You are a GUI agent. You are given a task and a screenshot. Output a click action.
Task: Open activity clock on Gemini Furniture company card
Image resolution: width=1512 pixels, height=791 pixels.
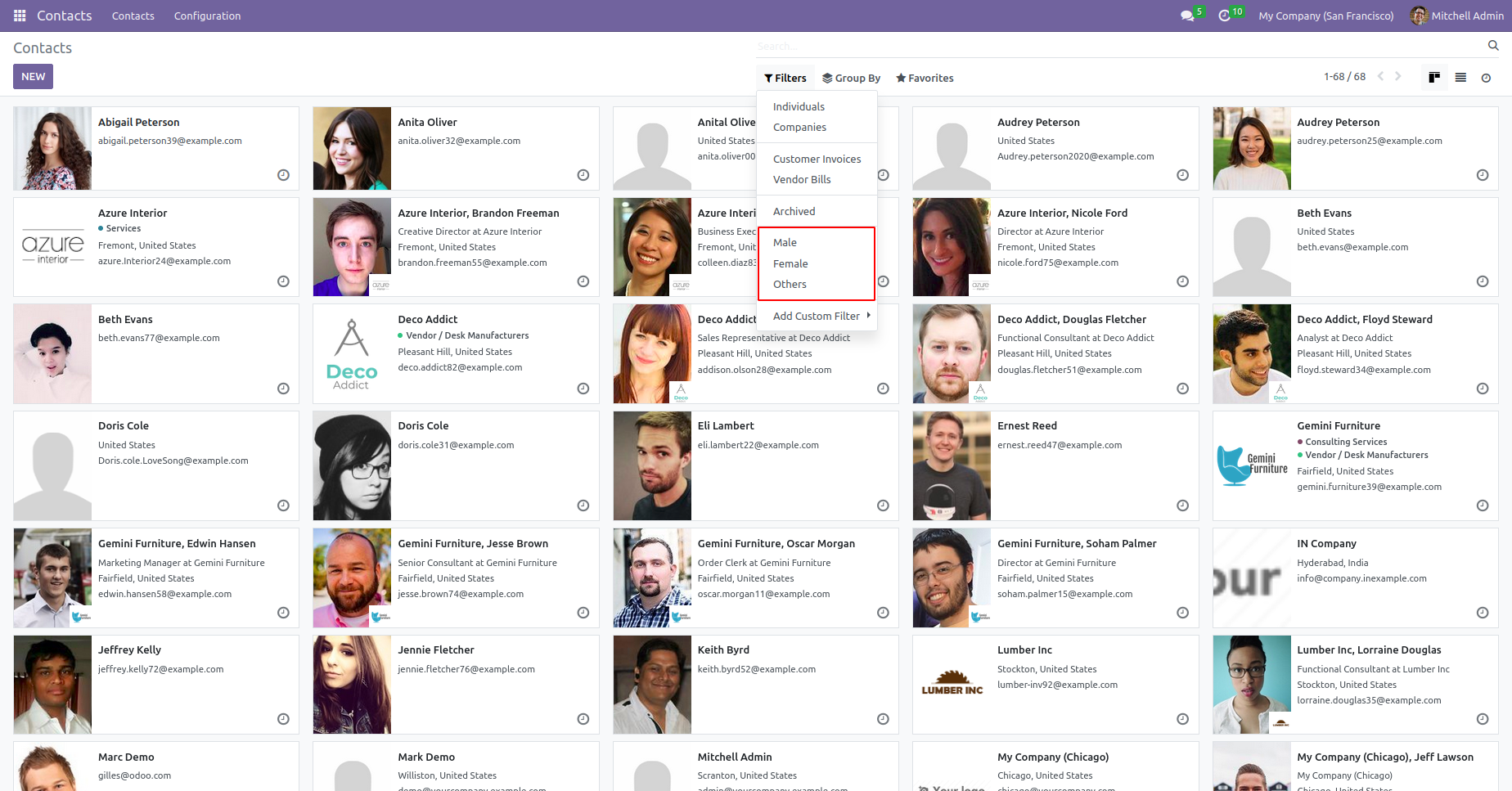pos(1483,506)
